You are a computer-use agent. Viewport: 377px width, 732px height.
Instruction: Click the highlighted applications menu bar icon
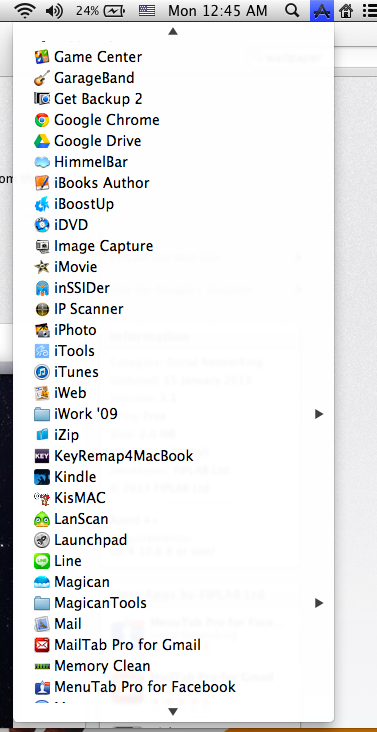coord(322,10)
